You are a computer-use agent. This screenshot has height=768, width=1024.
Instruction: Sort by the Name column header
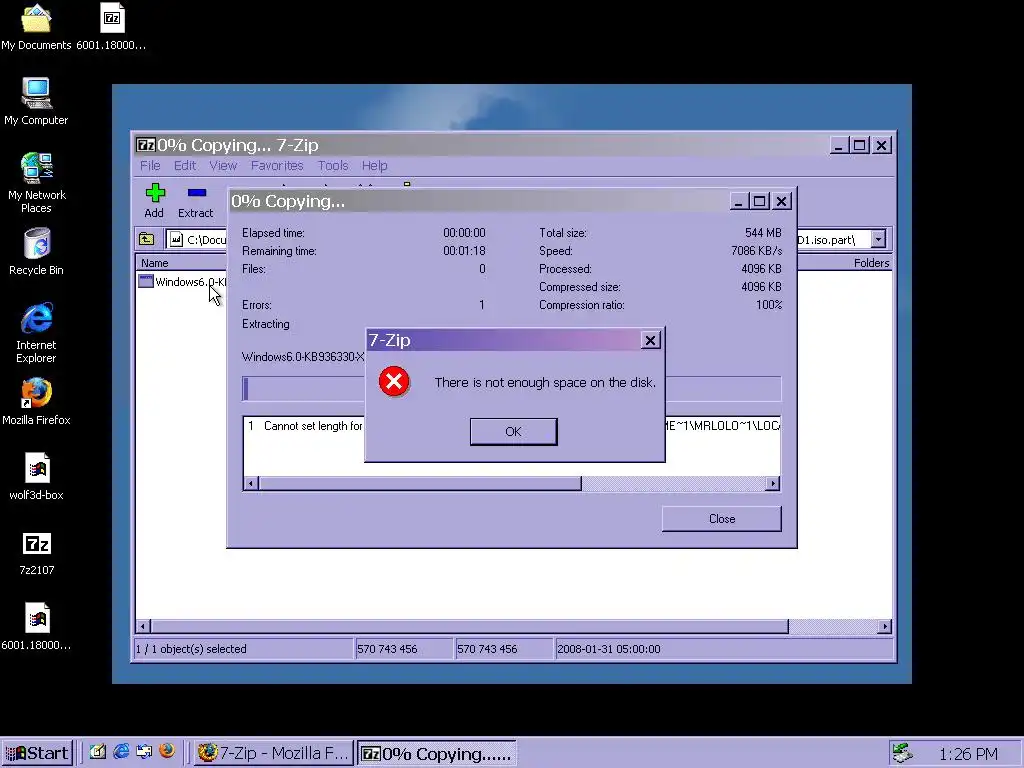[x=182, y=263]
